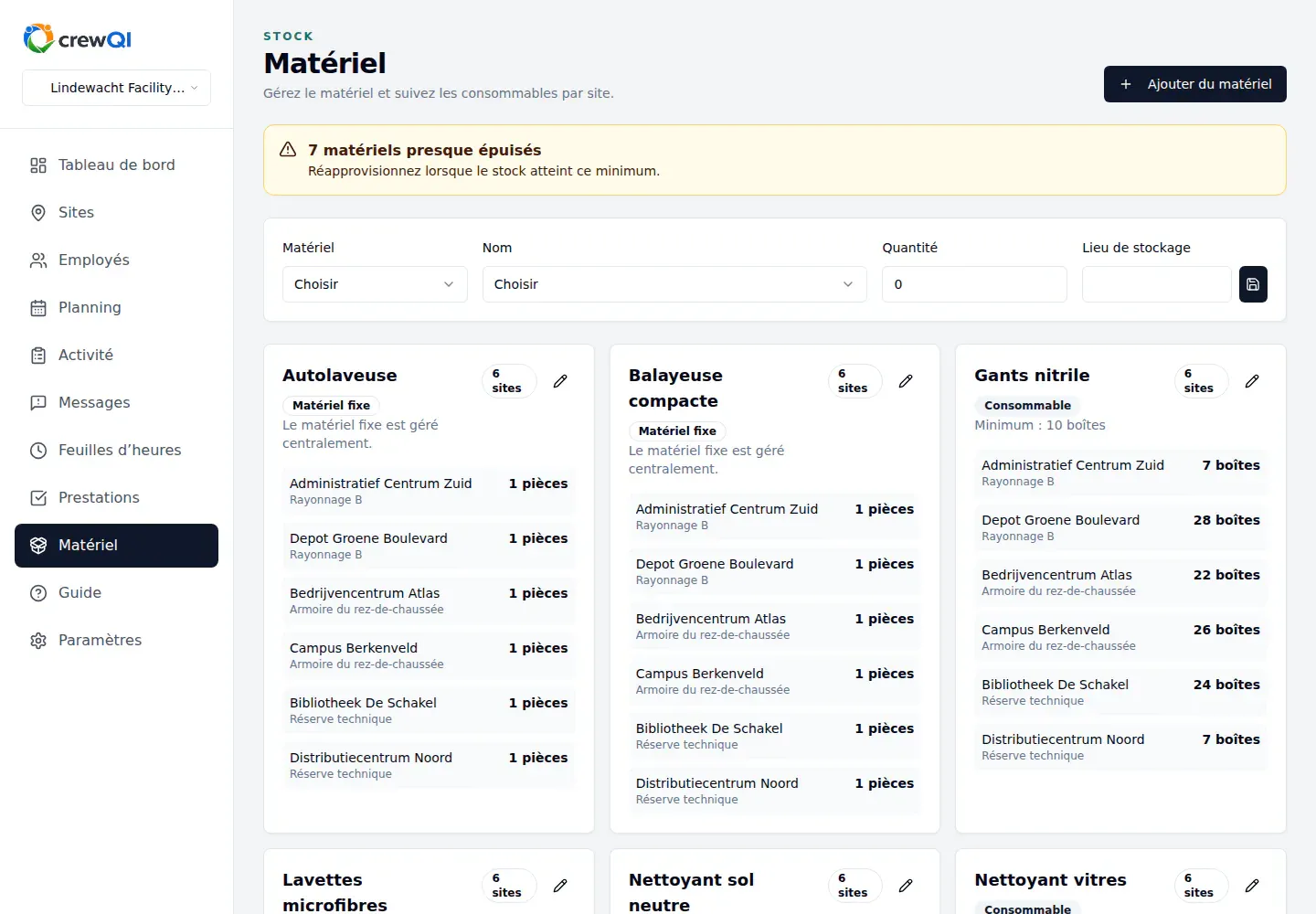The width and height of the screenshot is (1316, 914).
Task: Select Depot Groene Boulevard row in Autolaveuse
Action: click(429, 546)
